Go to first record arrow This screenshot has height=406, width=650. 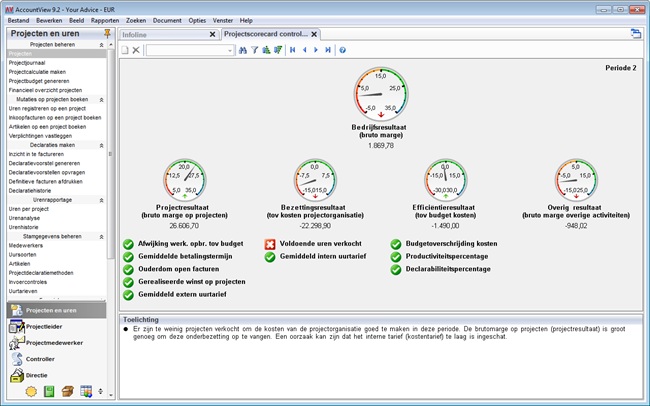point(293,50)
